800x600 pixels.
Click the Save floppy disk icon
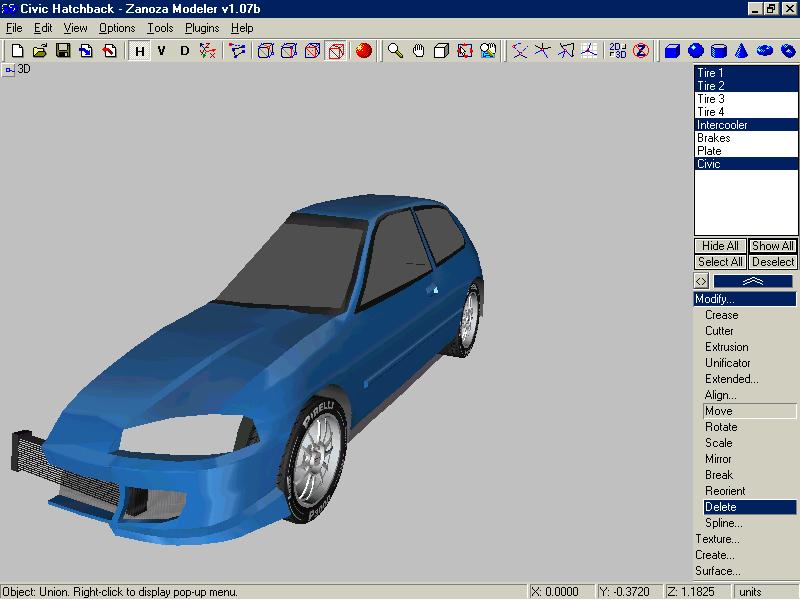click(x=62, y=51)
